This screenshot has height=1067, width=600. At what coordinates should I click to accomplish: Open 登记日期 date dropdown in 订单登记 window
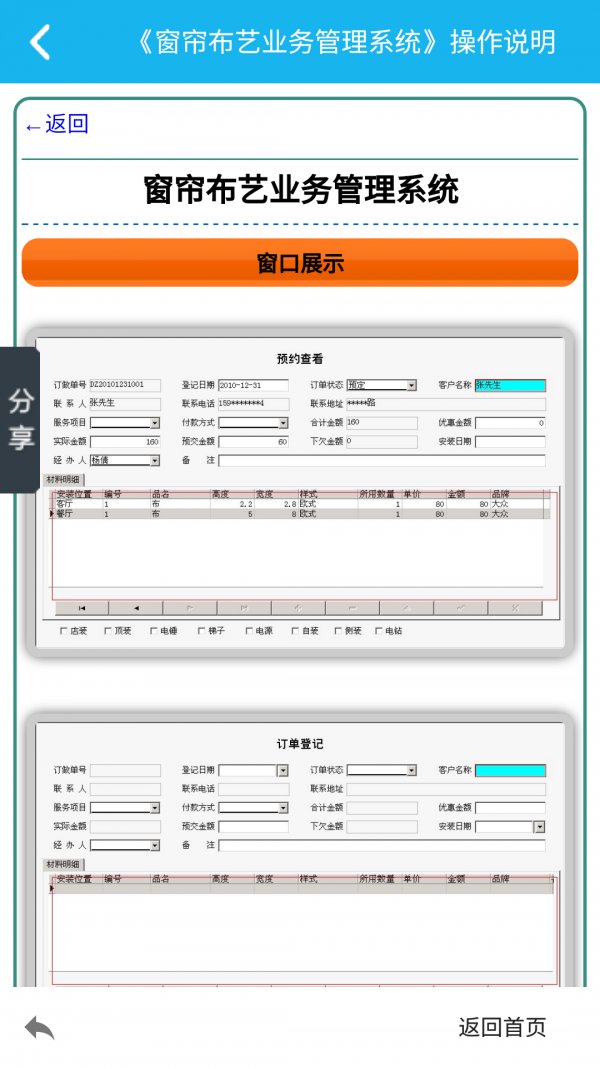point(283,771)
